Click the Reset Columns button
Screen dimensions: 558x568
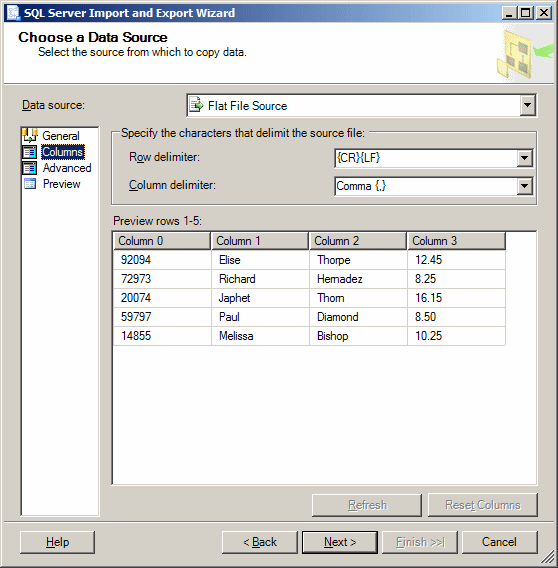click(483, 505)
